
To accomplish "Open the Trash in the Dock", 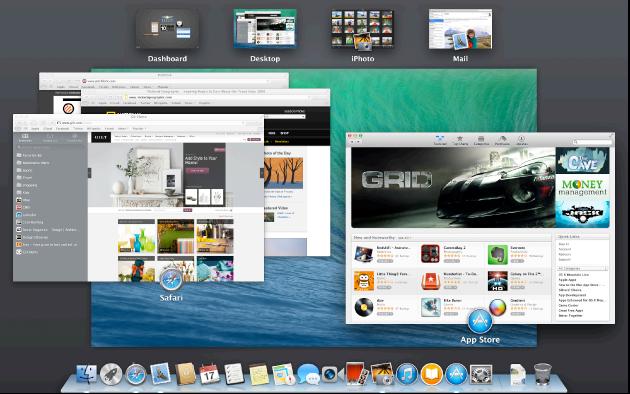I will click(x=542, y=374).
